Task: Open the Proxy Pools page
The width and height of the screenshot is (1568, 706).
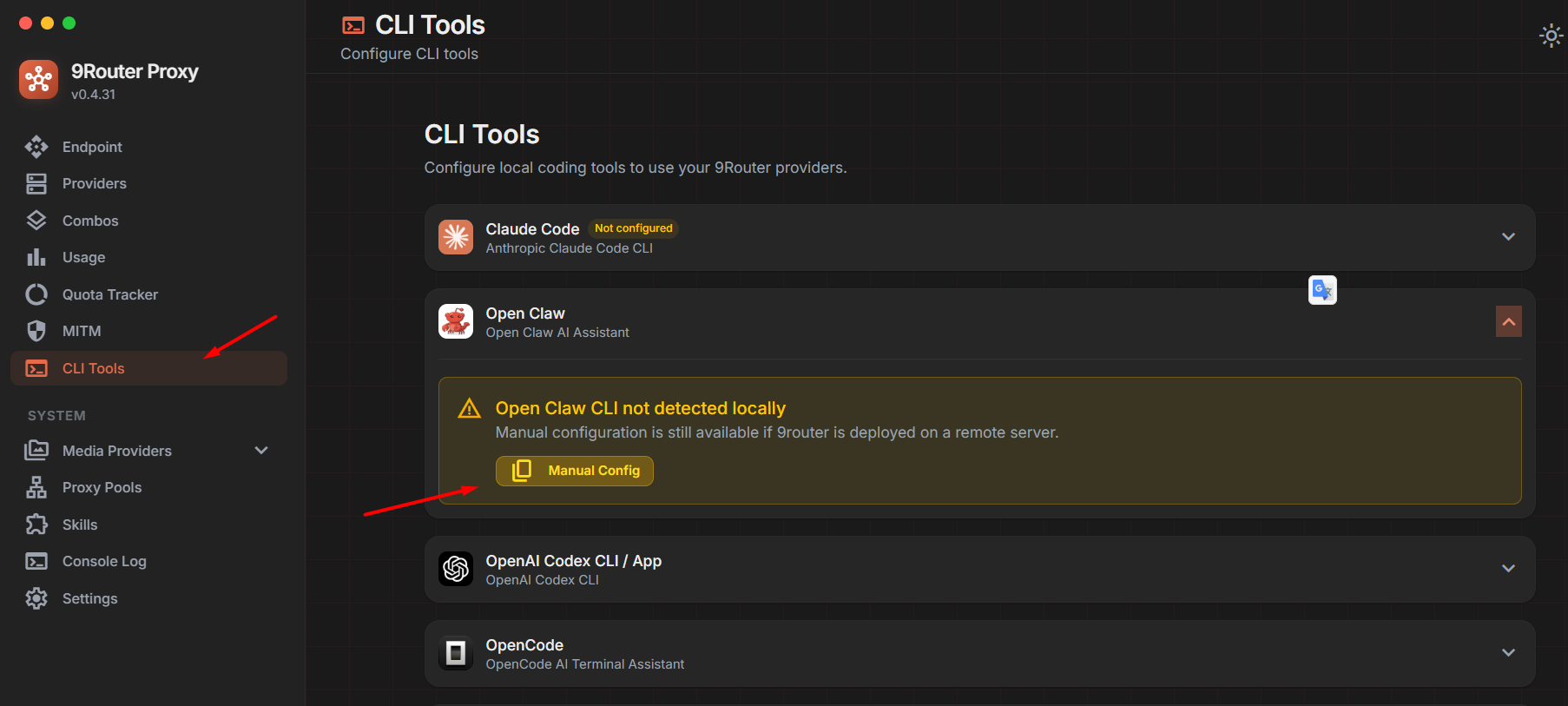Action: point(148,487)
